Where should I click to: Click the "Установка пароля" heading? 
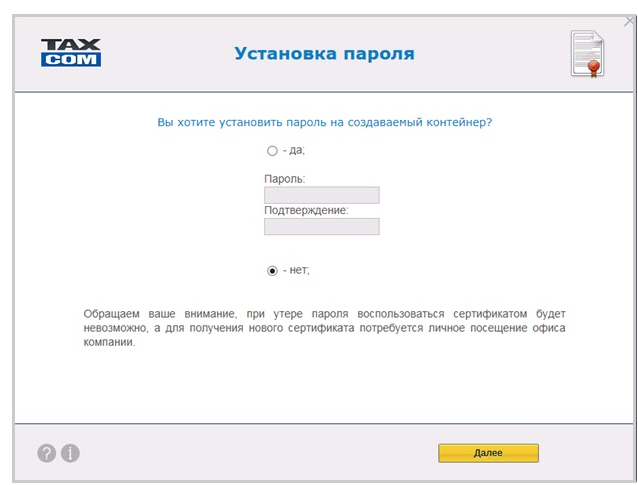(x=324, y=53)
